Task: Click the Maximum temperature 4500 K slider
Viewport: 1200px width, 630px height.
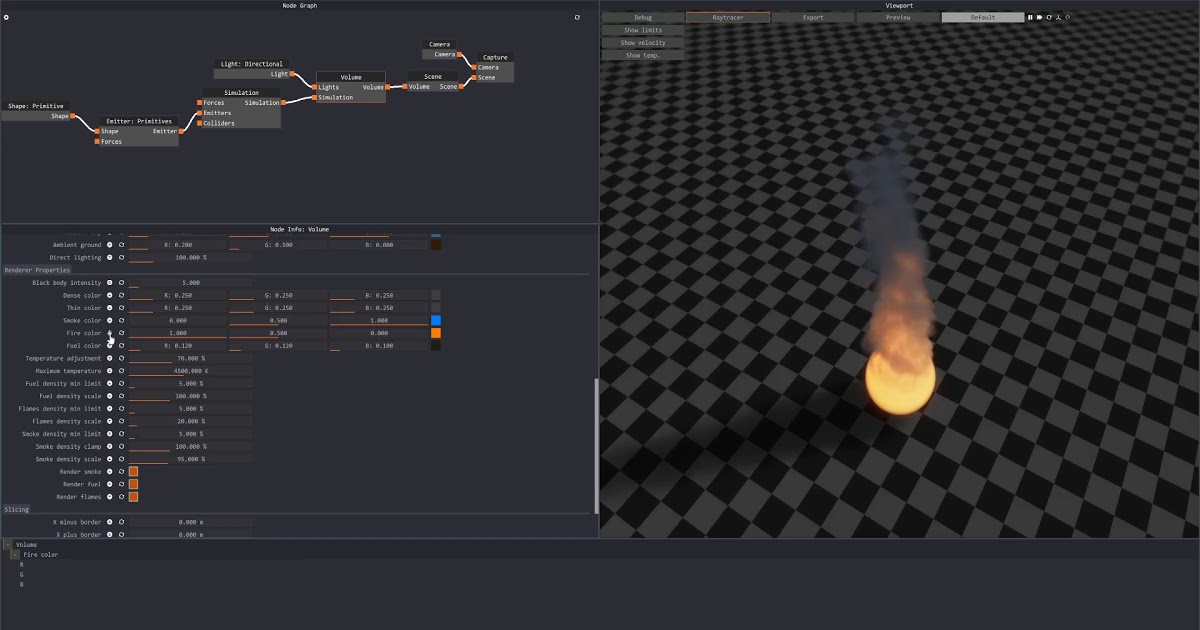Action: pos(190,371)
